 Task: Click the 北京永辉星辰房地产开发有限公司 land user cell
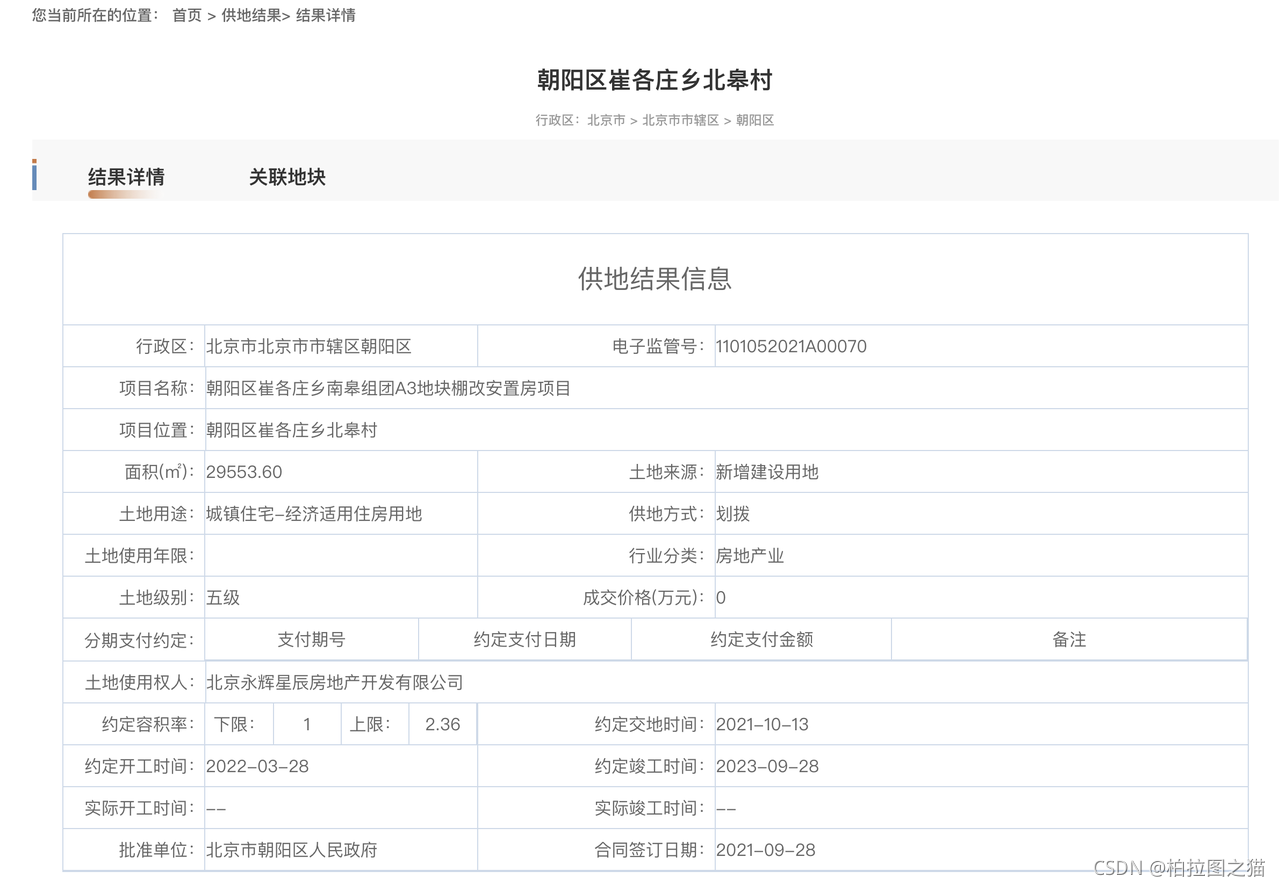coord(333,682)
